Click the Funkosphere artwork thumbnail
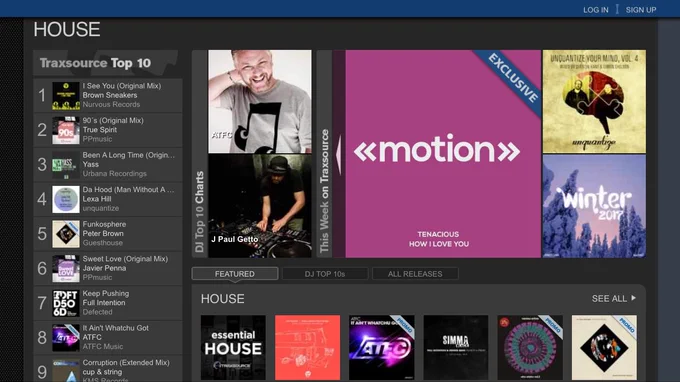This screenshot has width=680, height=382. [x=66, y=234]
